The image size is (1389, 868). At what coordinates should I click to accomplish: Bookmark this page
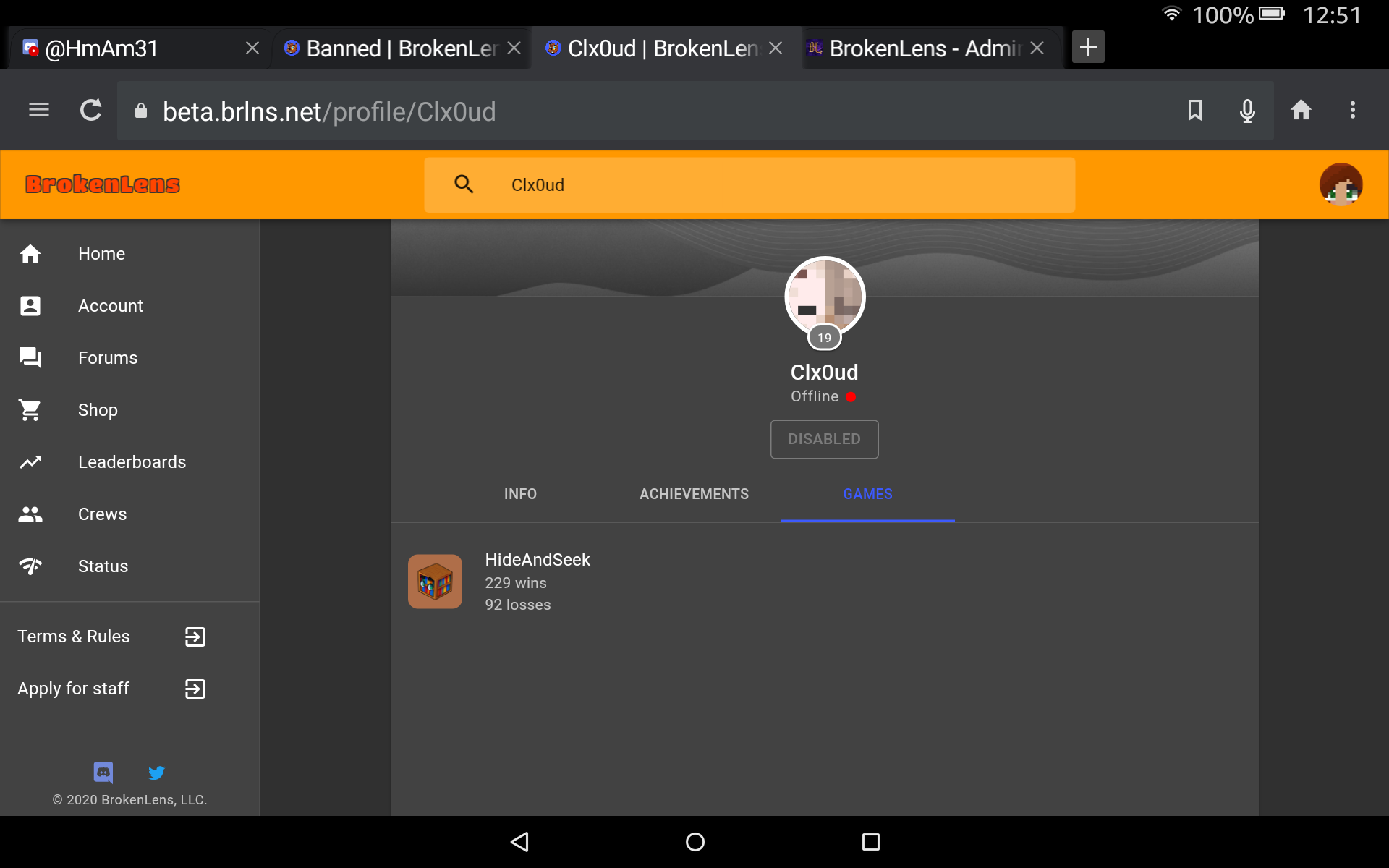(1195, 110)
